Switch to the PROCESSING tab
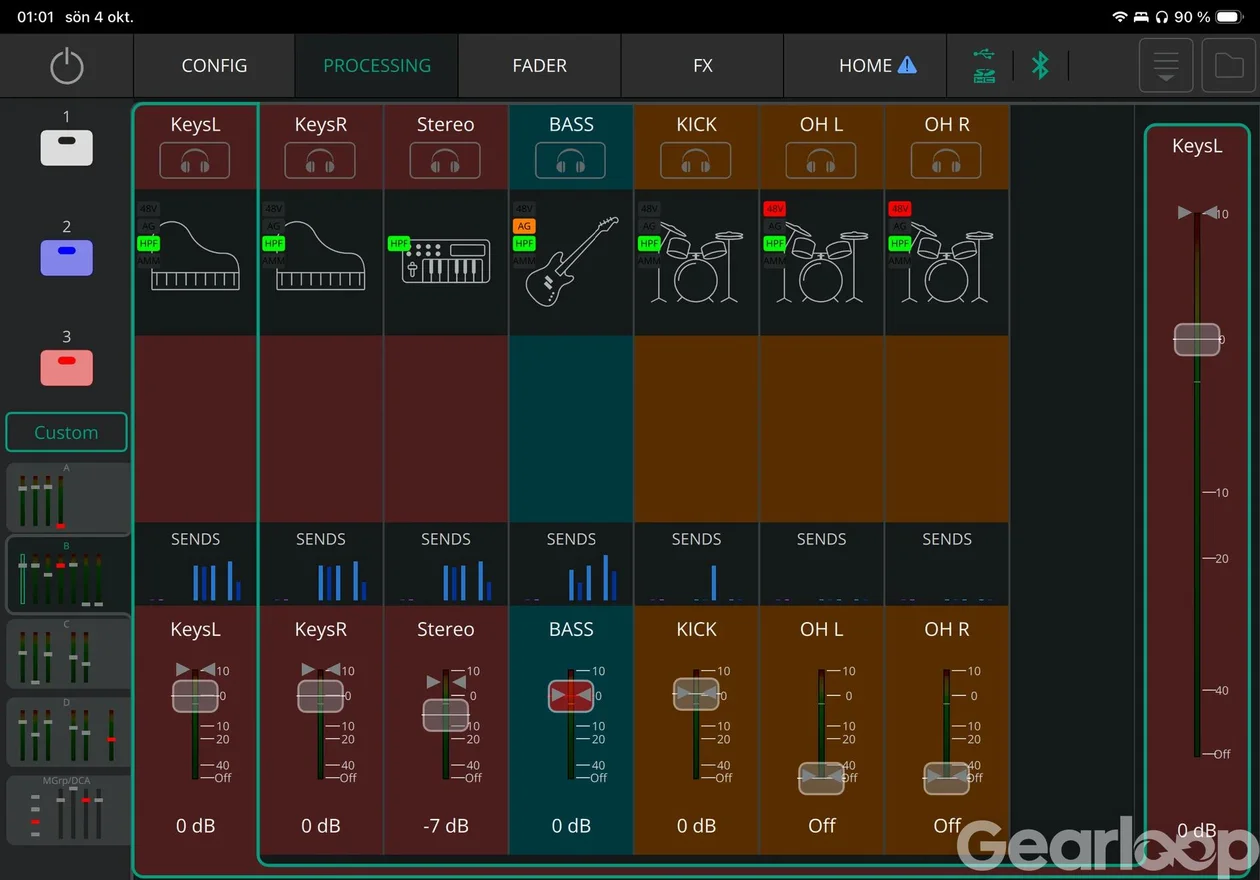1260x880 pixels. pos(377,66)
